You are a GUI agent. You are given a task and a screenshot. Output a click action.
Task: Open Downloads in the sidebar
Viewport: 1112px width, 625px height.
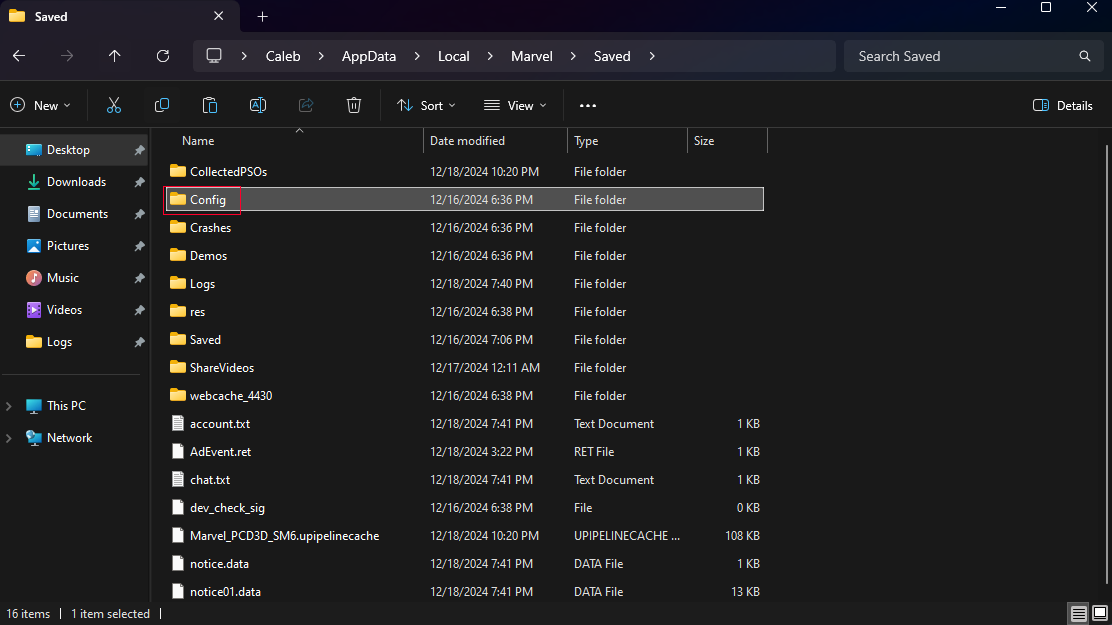coord(74,182)
